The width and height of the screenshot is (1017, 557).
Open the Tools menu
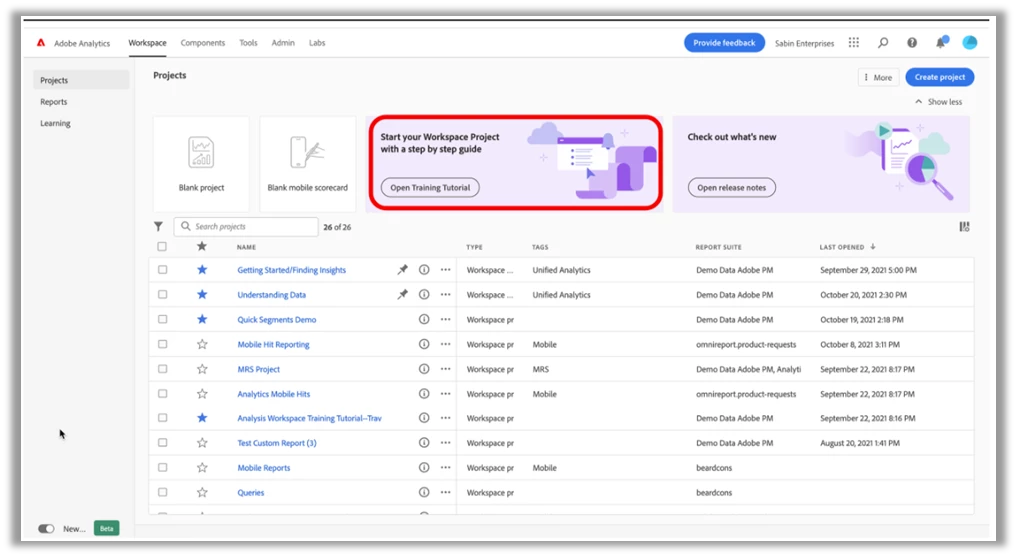click(x=248, y=43)
